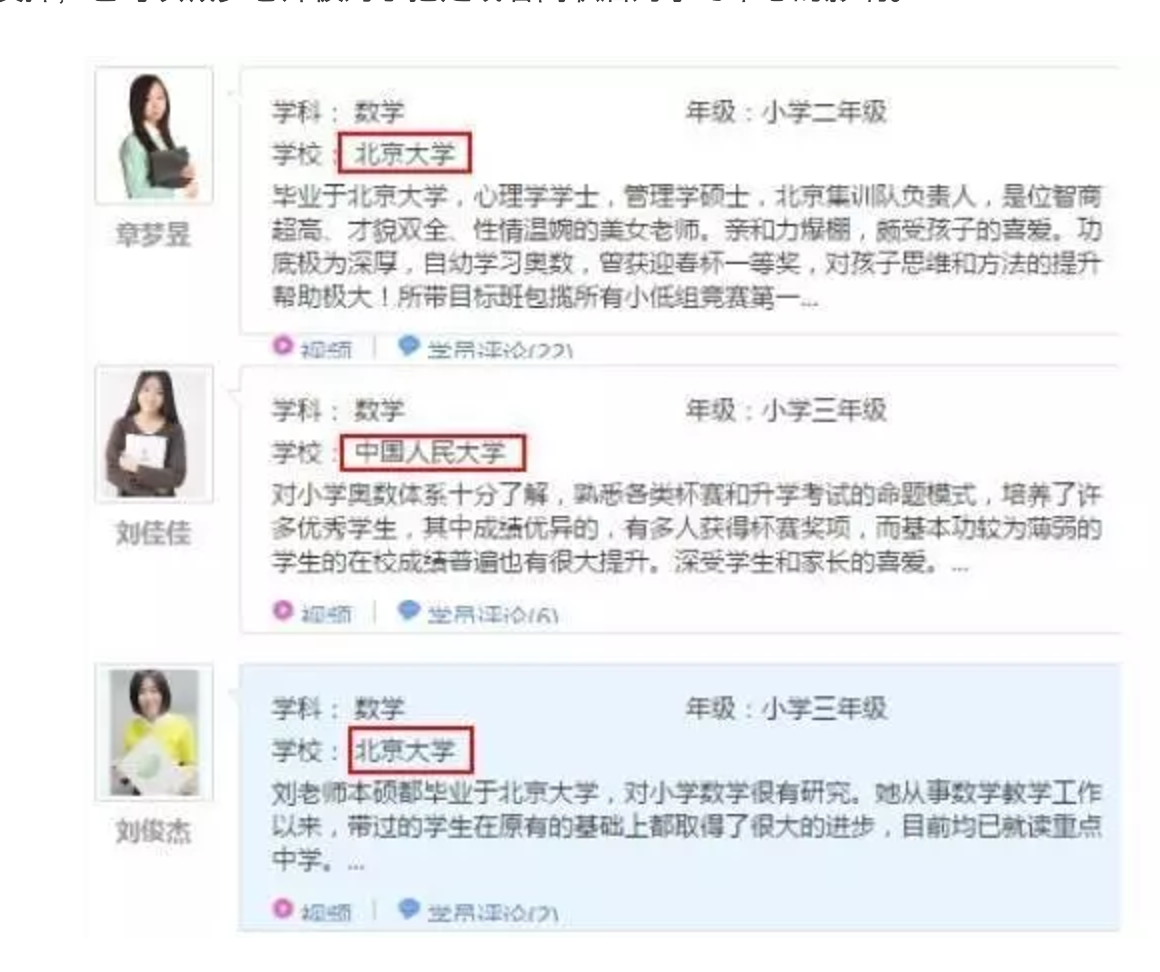
Task: Open student comments link for 刘佳佳
Action: pyautogui.click(x=492, y=614)
